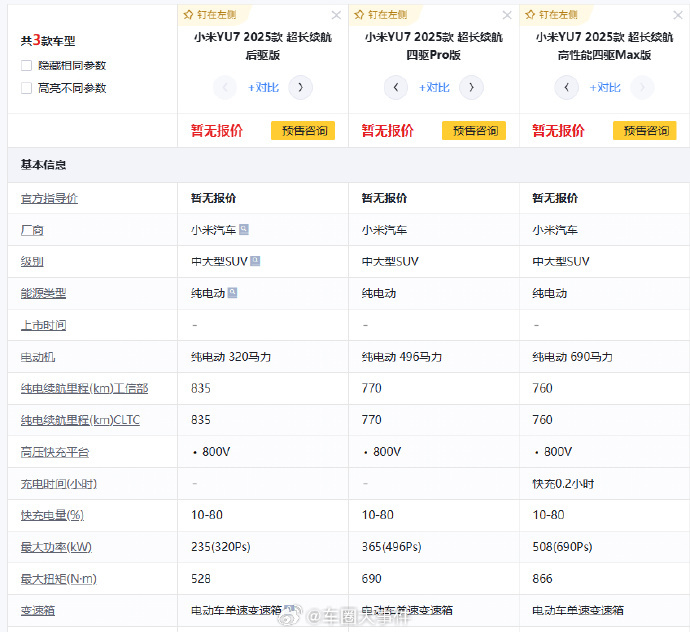Add 后驱版 to comparison via +对比

click(263, 88)
